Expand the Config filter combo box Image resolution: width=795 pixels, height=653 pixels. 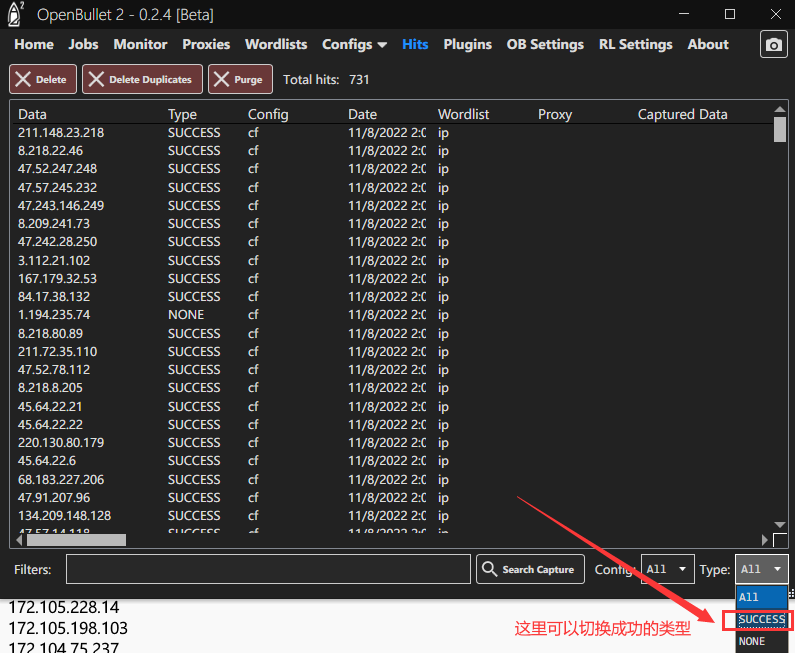(667, 569)
